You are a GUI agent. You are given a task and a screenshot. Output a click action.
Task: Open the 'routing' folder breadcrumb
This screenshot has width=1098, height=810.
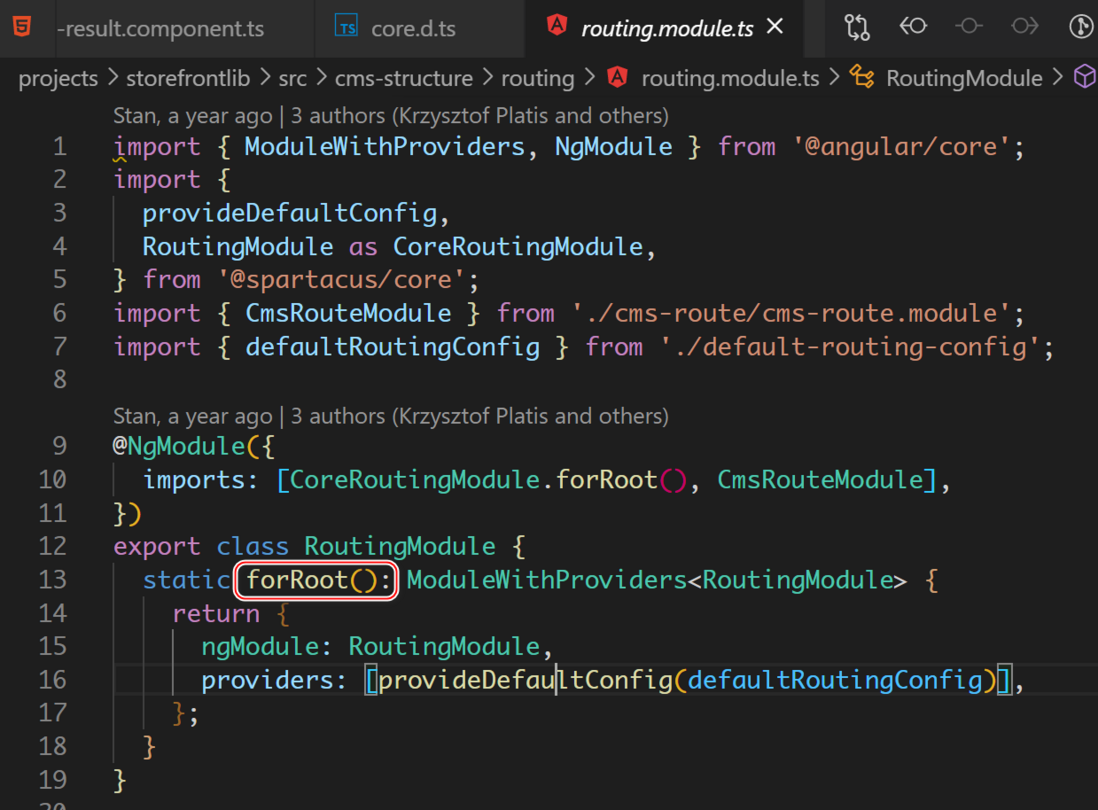(538, 78)
